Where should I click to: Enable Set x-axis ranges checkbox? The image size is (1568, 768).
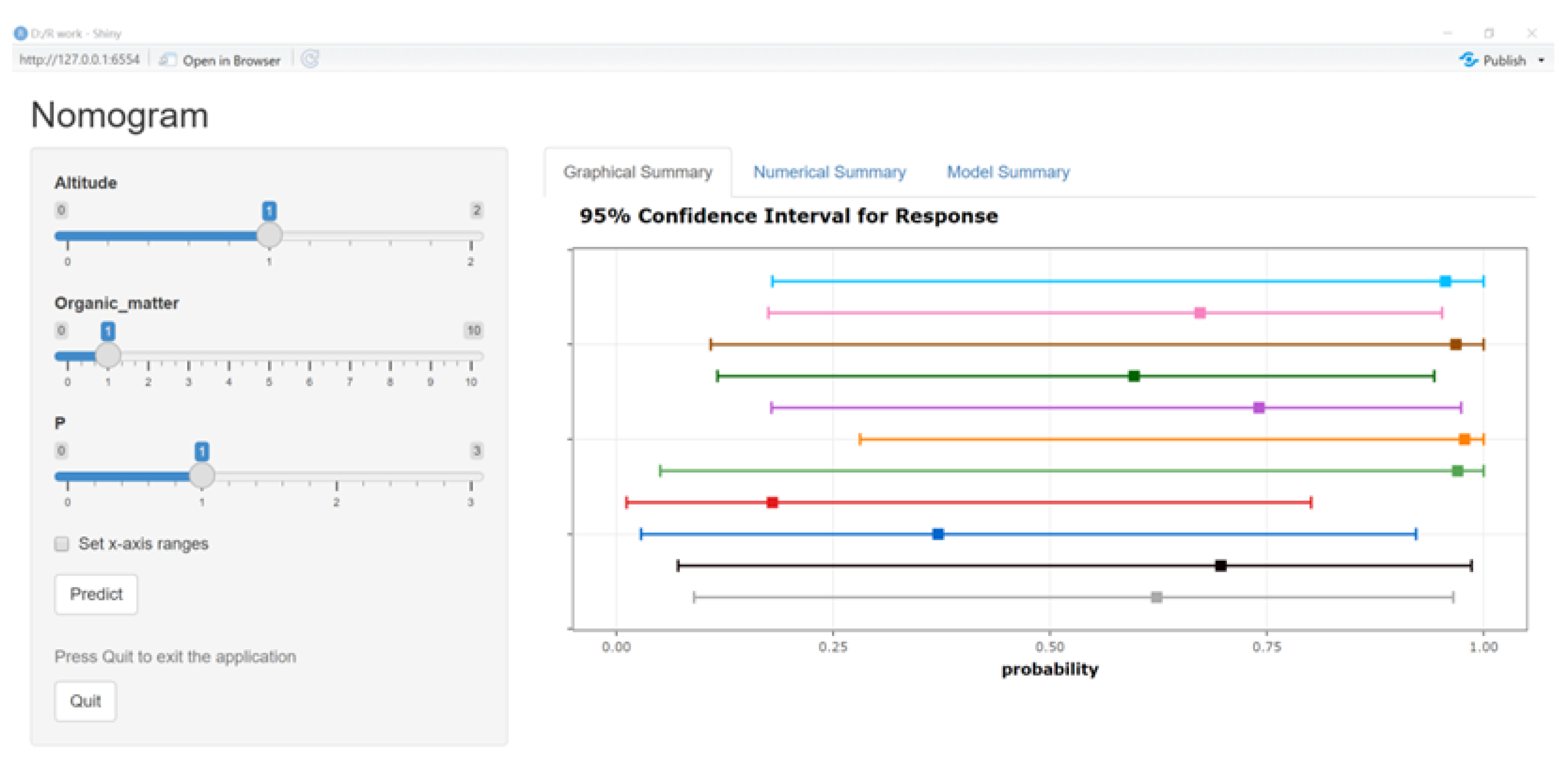(62, 543)
